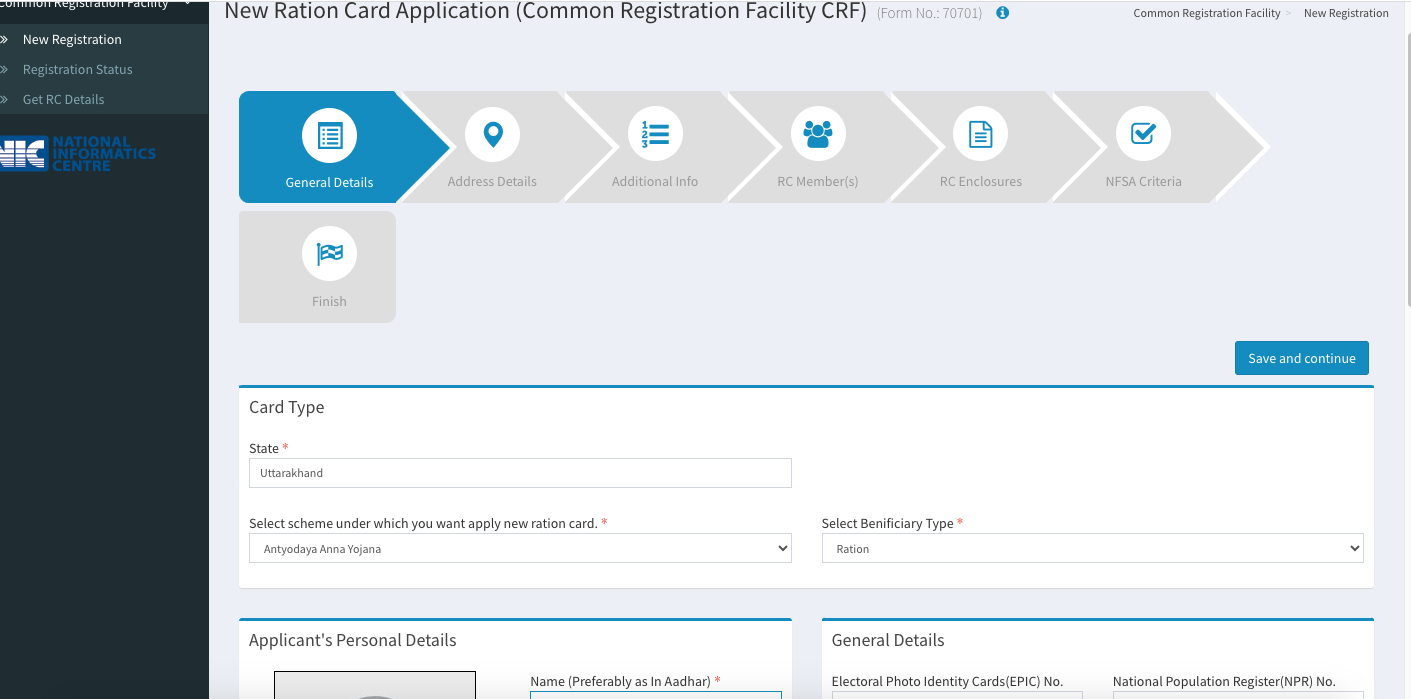Viewport: 1411px width, 699px height.
Task: Click the National Informatics Centre logo
Action: pos(78,153)
